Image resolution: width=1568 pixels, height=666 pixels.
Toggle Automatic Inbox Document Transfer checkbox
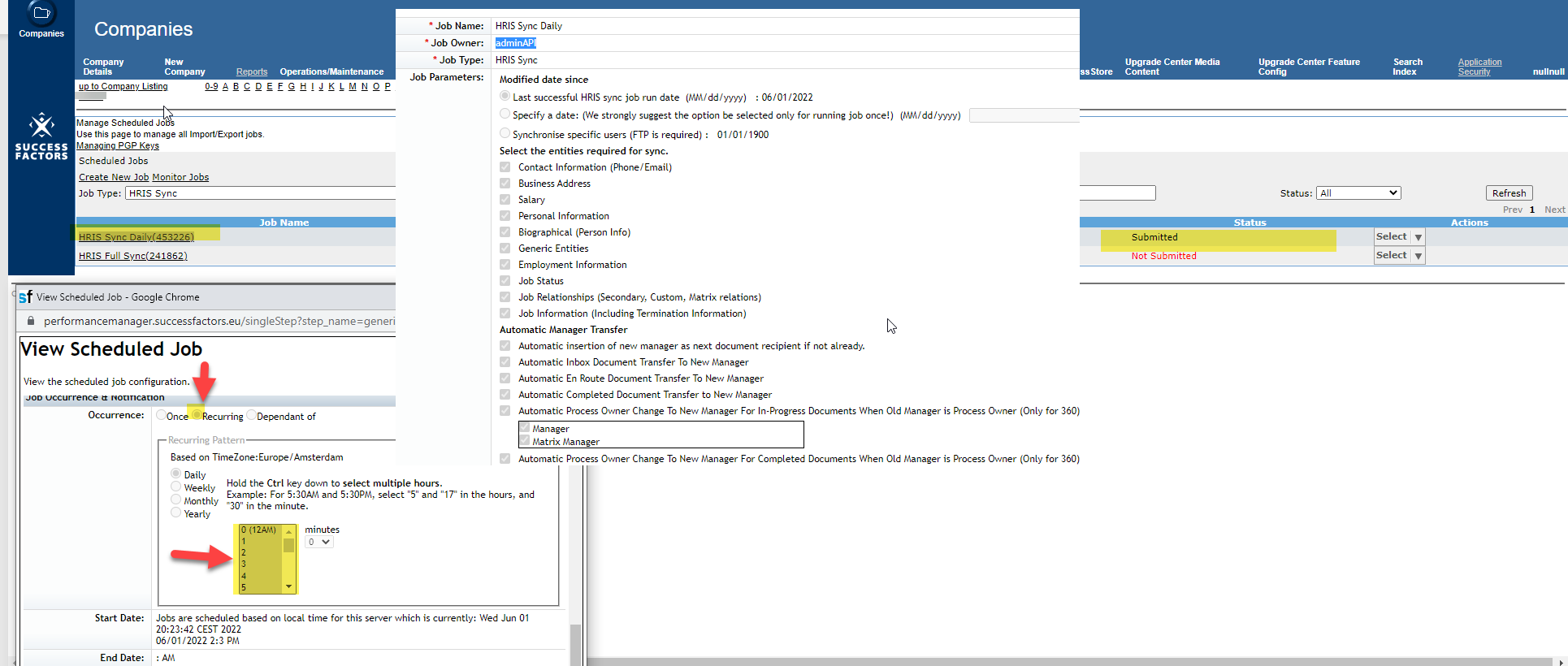click(505, 361)
